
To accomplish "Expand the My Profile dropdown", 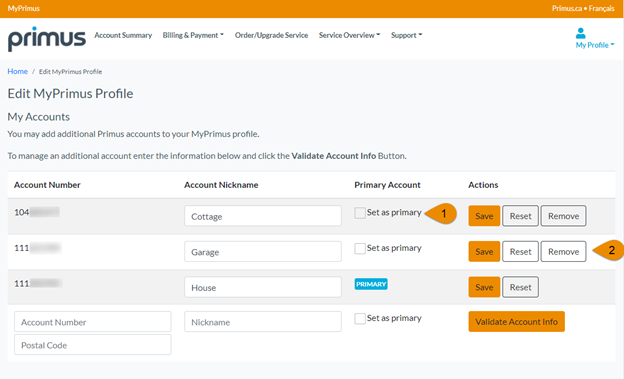I will click(595, 45).
